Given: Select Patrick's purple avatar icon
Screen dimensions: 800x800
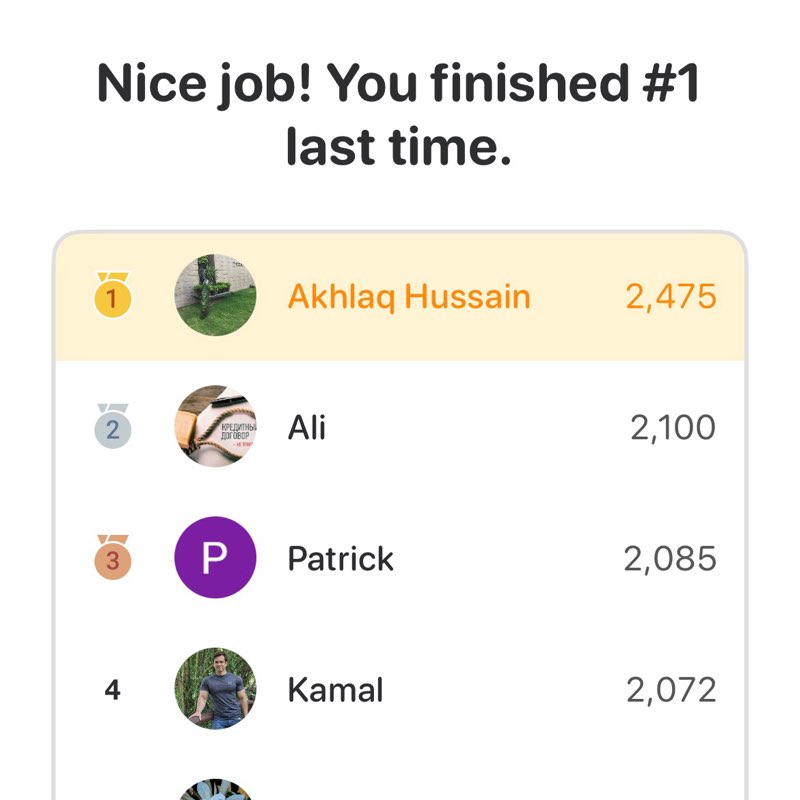Looking at the screenshot, I should (x=215, y=558).
